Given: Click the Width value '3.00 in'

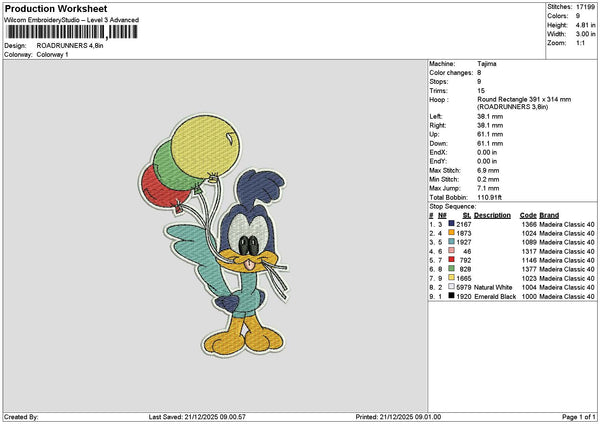Looking at the screenshot, I should point(585,34).
